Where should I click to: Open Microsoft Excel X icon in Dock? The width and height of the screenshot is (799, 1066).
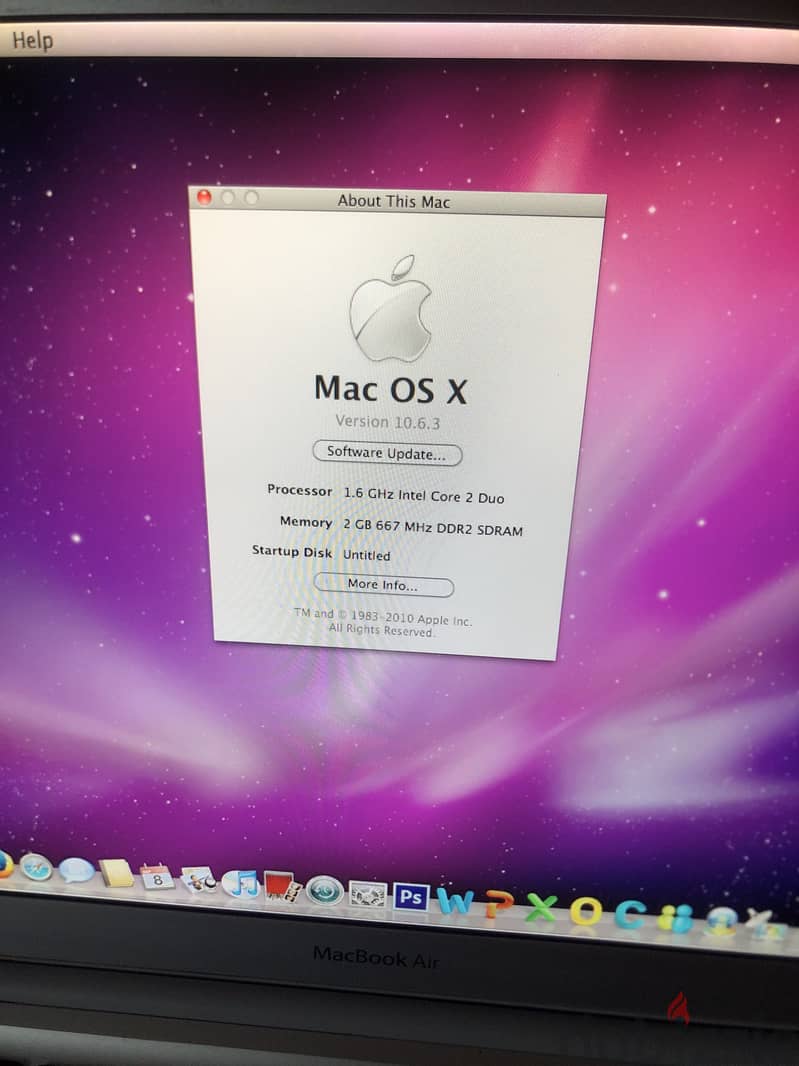542,908
